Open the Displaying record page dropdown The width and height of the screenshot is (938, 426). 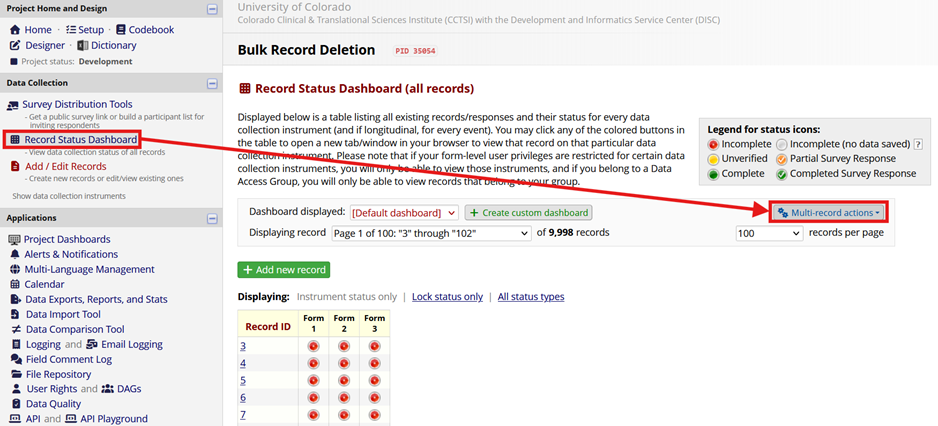point(431,233)
